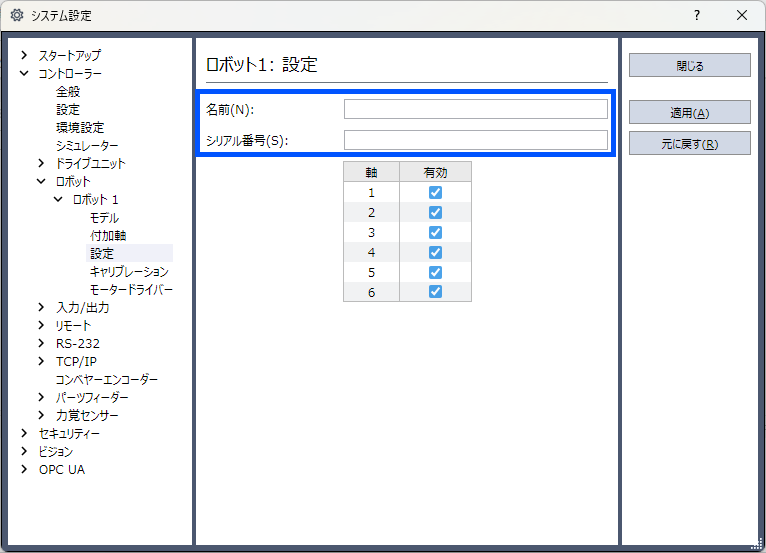Select the 力覚センサー tree label
The image size is (766, 553).
coord(87,415)
